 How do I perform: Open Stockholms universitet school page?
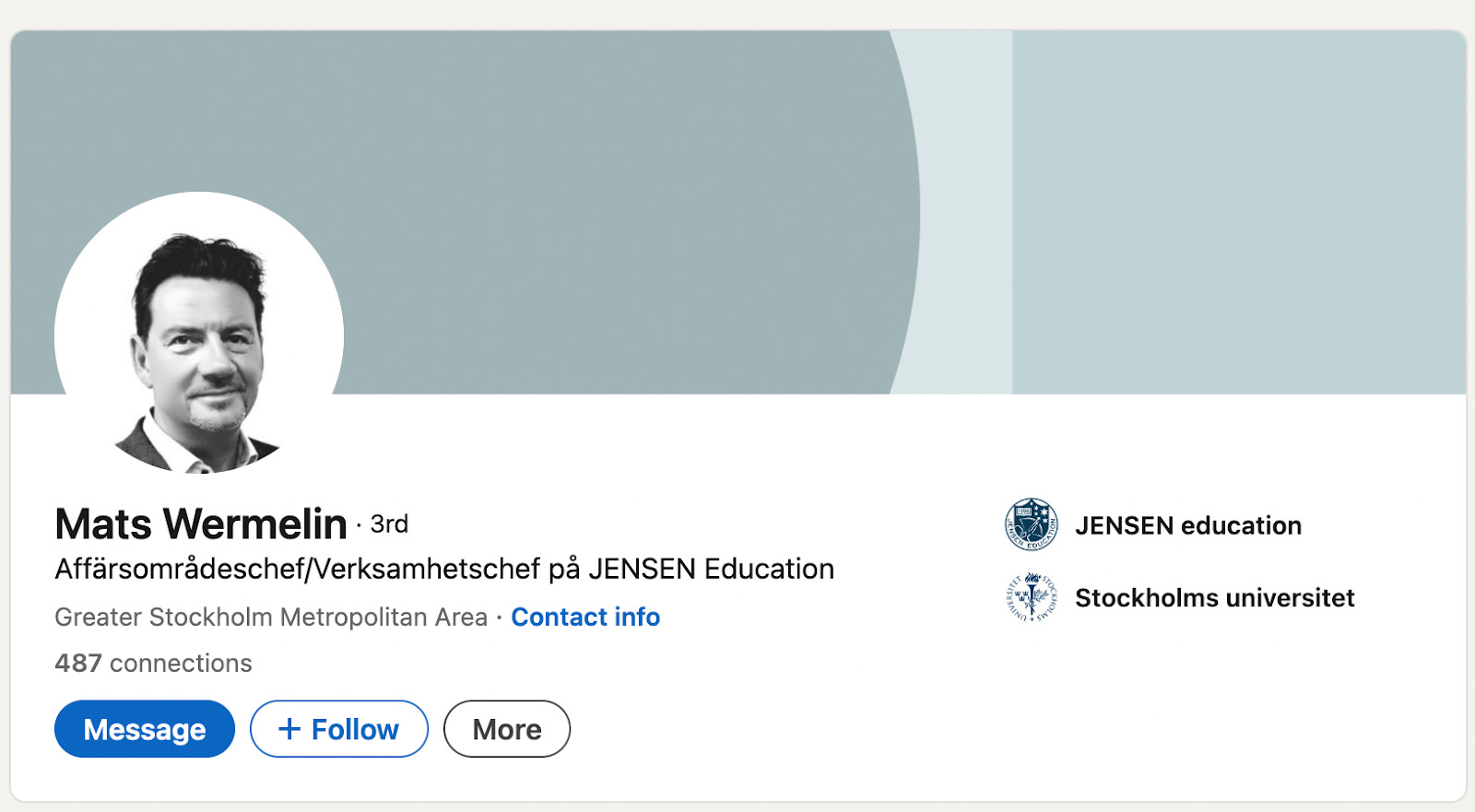[1215, 597]
